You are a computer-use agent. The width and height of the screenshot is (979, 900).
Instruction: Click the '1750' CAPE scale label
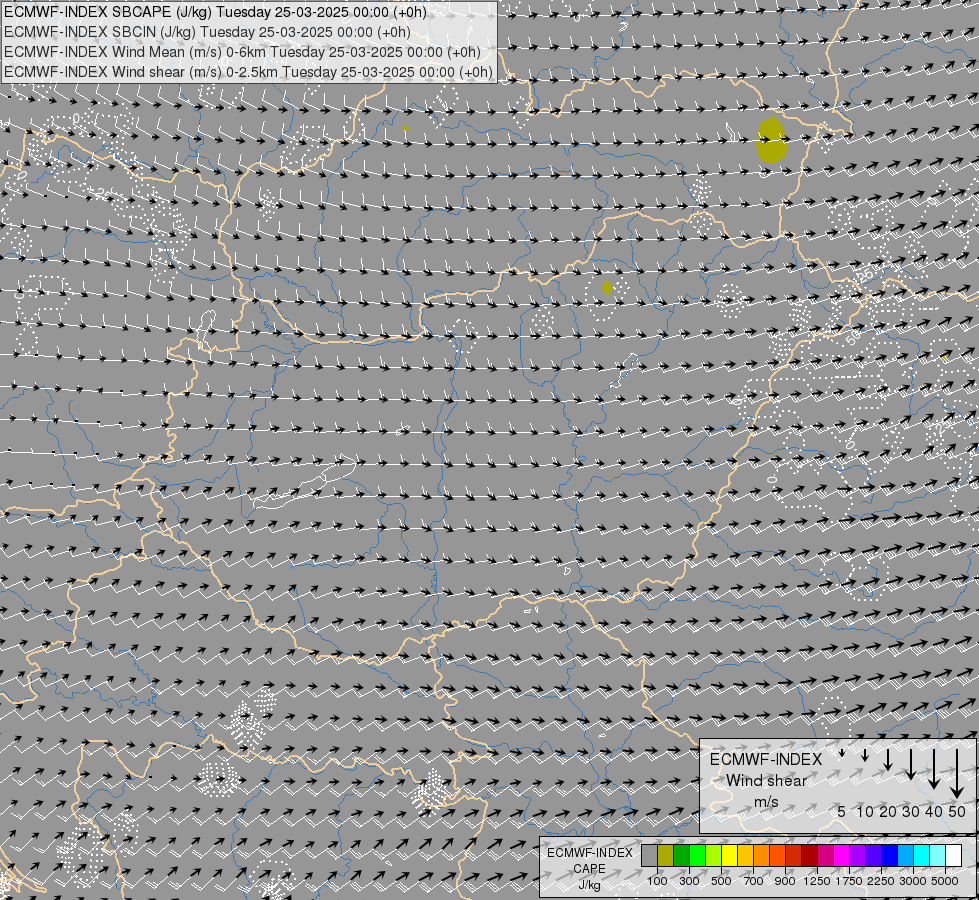[849, 881]
